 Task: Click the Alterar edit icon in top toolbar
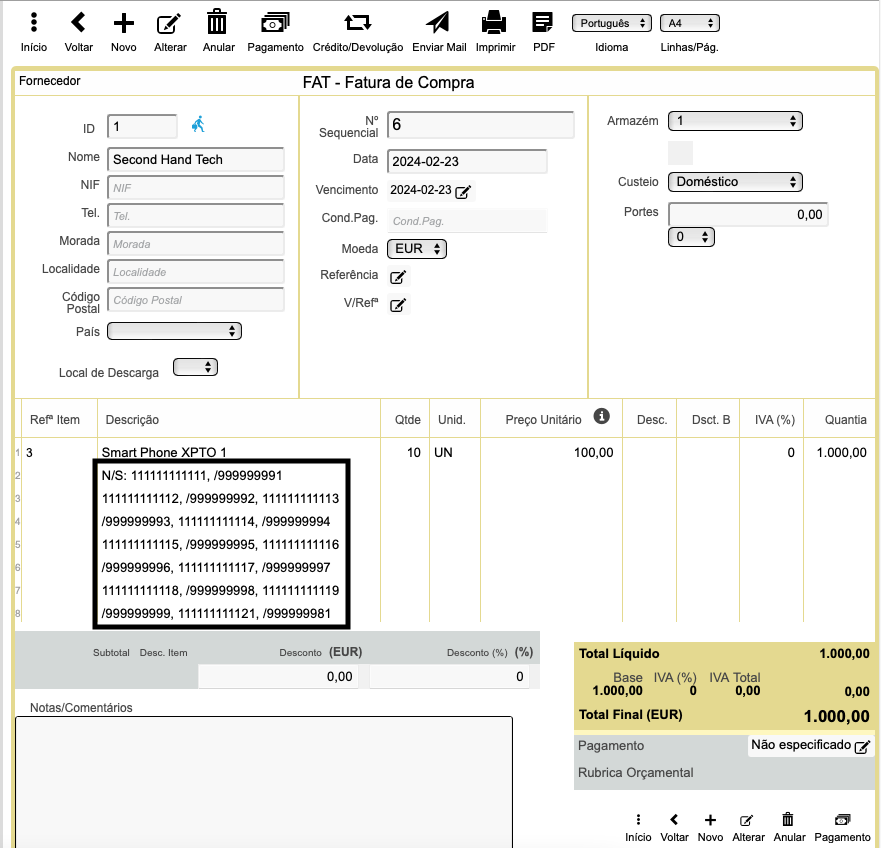169,23
